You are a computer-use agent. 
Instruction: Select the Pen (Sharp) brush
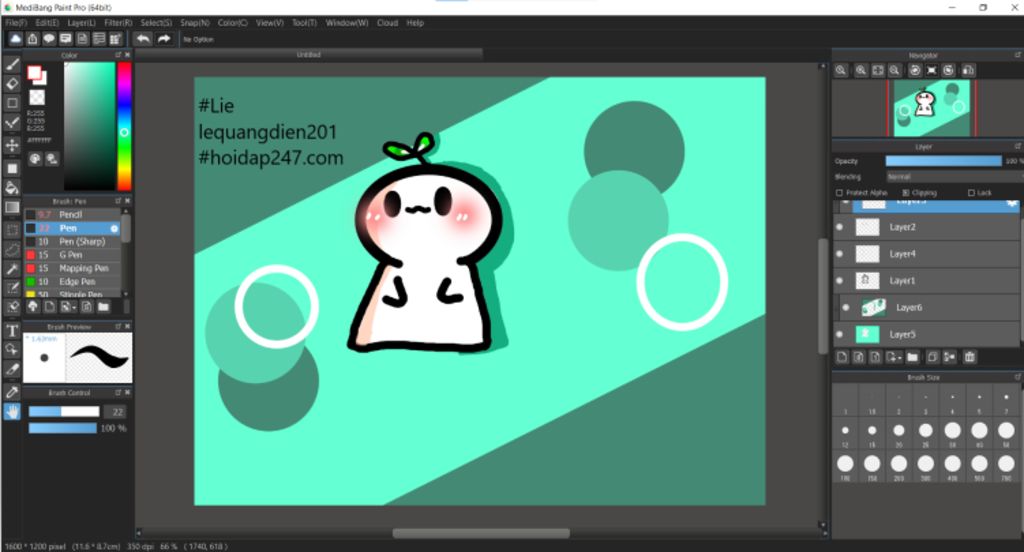coord(72,242)
